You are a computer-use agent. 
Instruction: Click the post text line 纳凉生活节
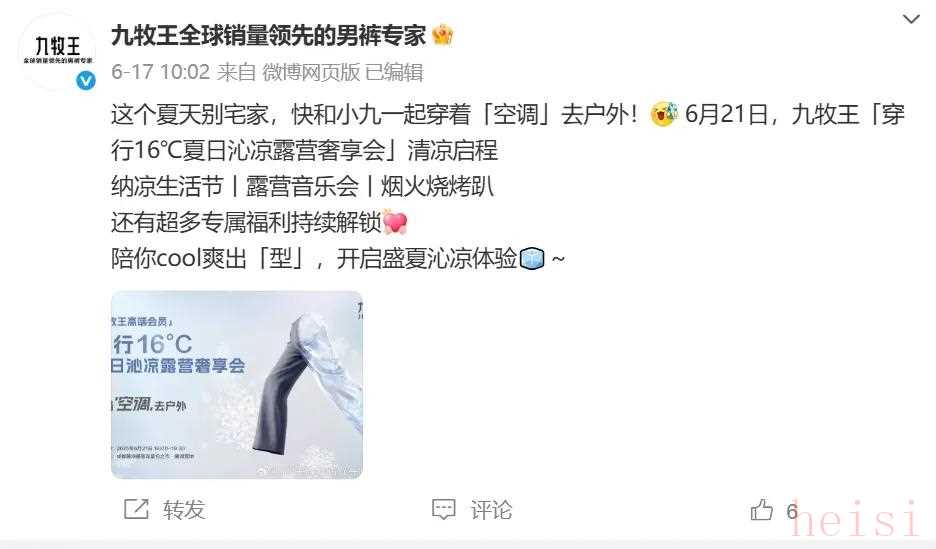[167, 186]
